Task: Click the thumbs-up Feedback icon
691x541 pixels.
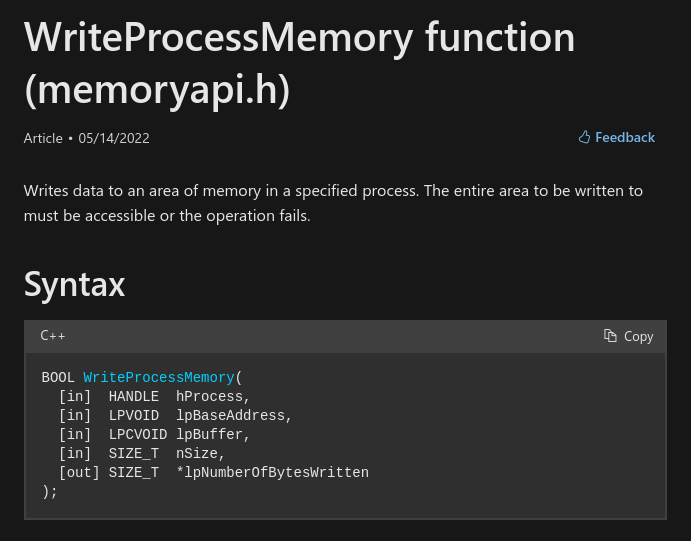Action: [585, 138]
